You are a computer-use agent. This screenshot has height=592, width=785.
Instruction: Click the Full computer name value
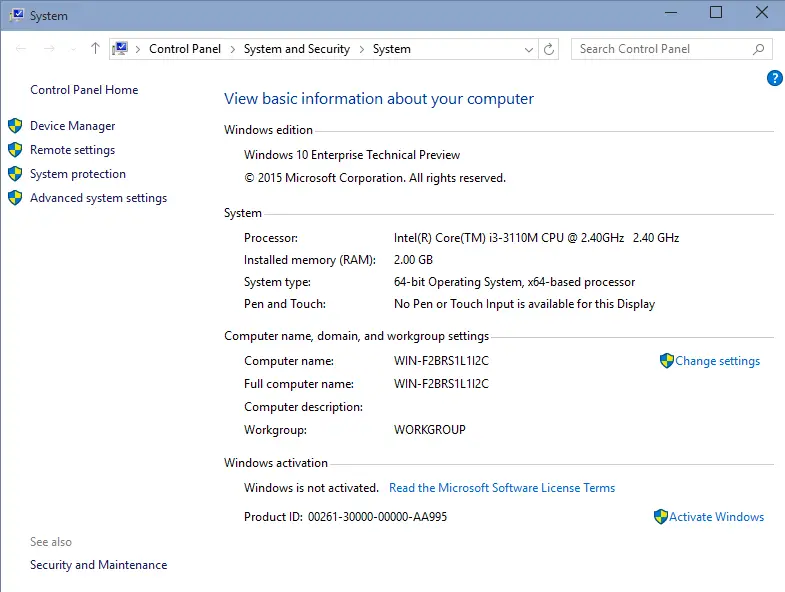pos(441,384)
